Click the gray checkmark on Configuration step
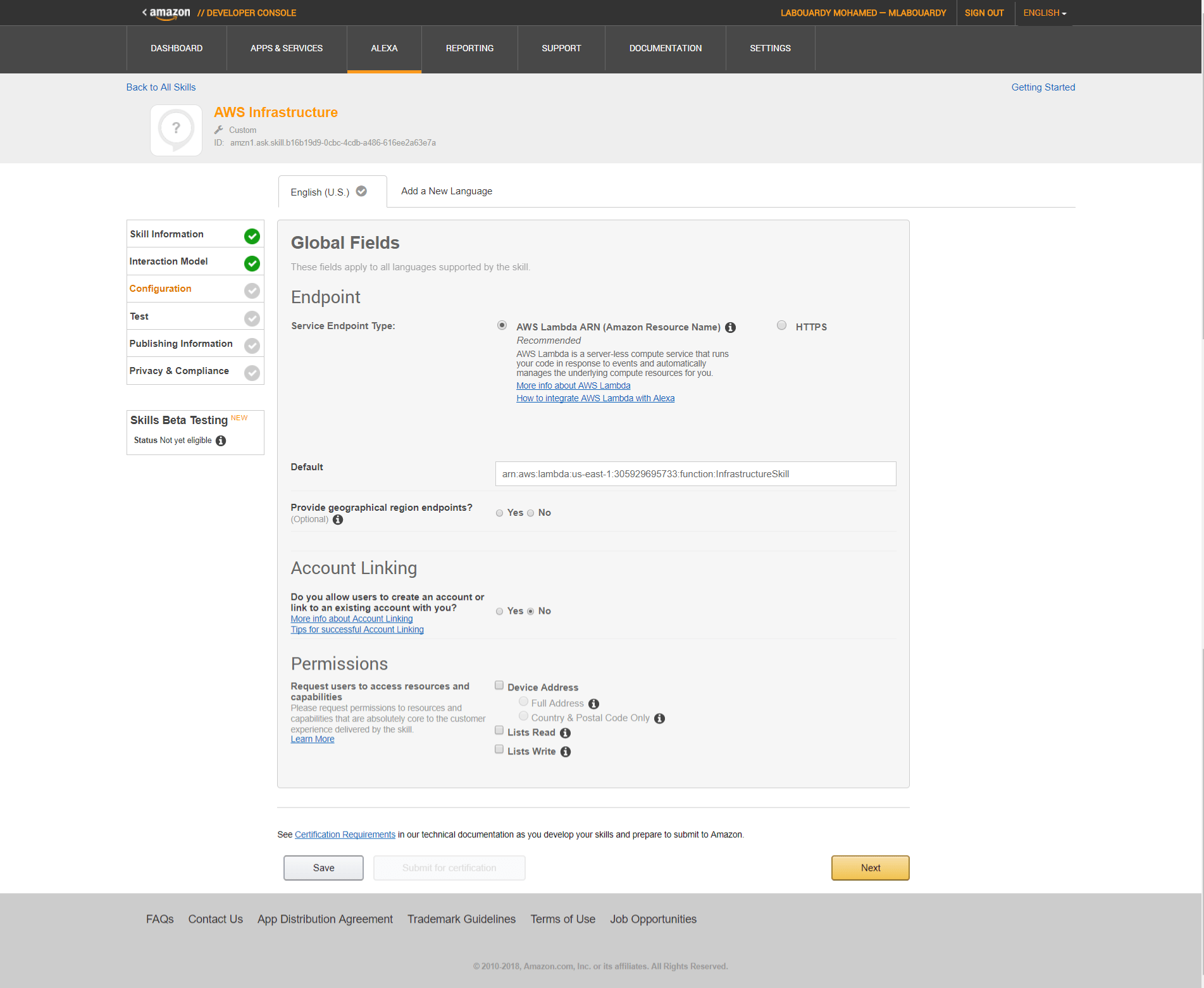 click(x=252, y=291)
